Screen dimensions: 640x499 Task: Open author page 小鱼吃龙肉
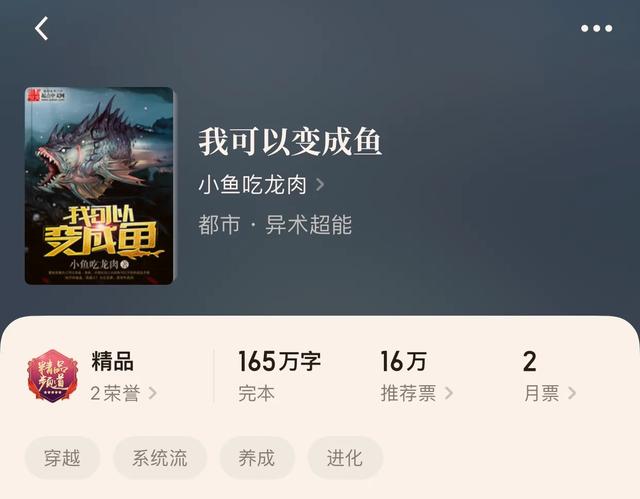pyautogui.click(x=253, y=184)
